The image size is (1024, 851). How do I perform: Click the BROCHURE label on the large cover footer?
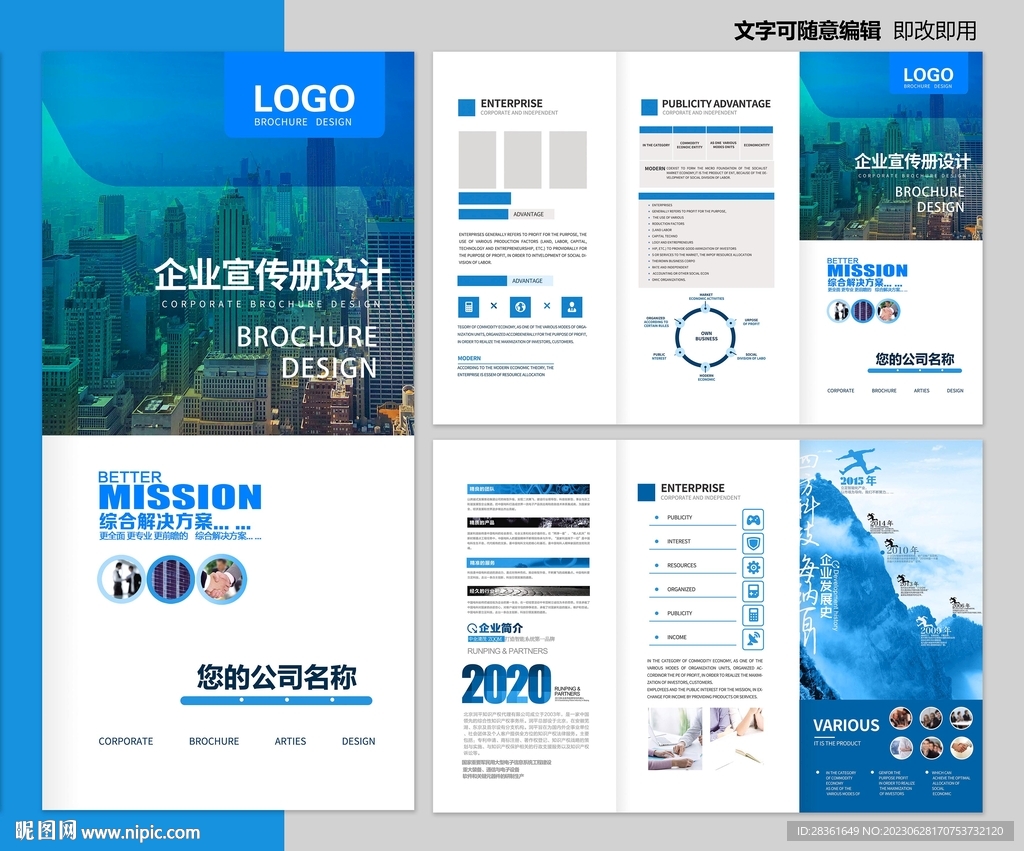click(x=214, y=741)
